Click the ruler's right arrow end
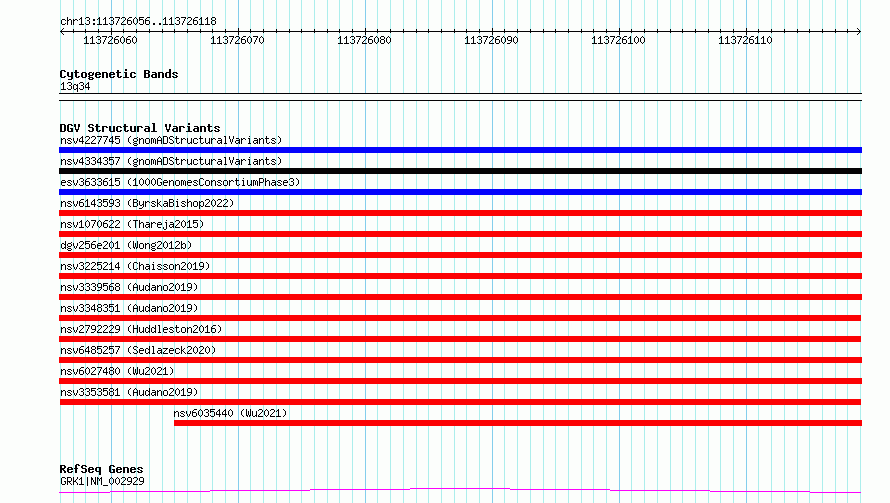 tap(859, 32)
